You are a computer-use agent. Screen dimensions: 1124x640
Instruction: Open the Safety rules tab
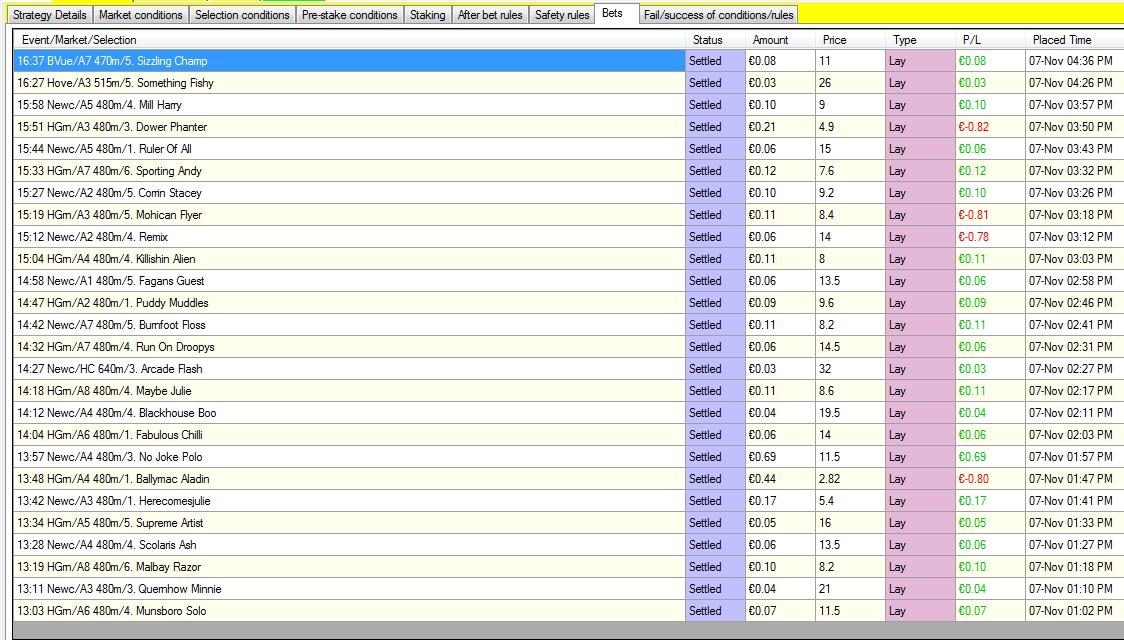click(562, 14)
